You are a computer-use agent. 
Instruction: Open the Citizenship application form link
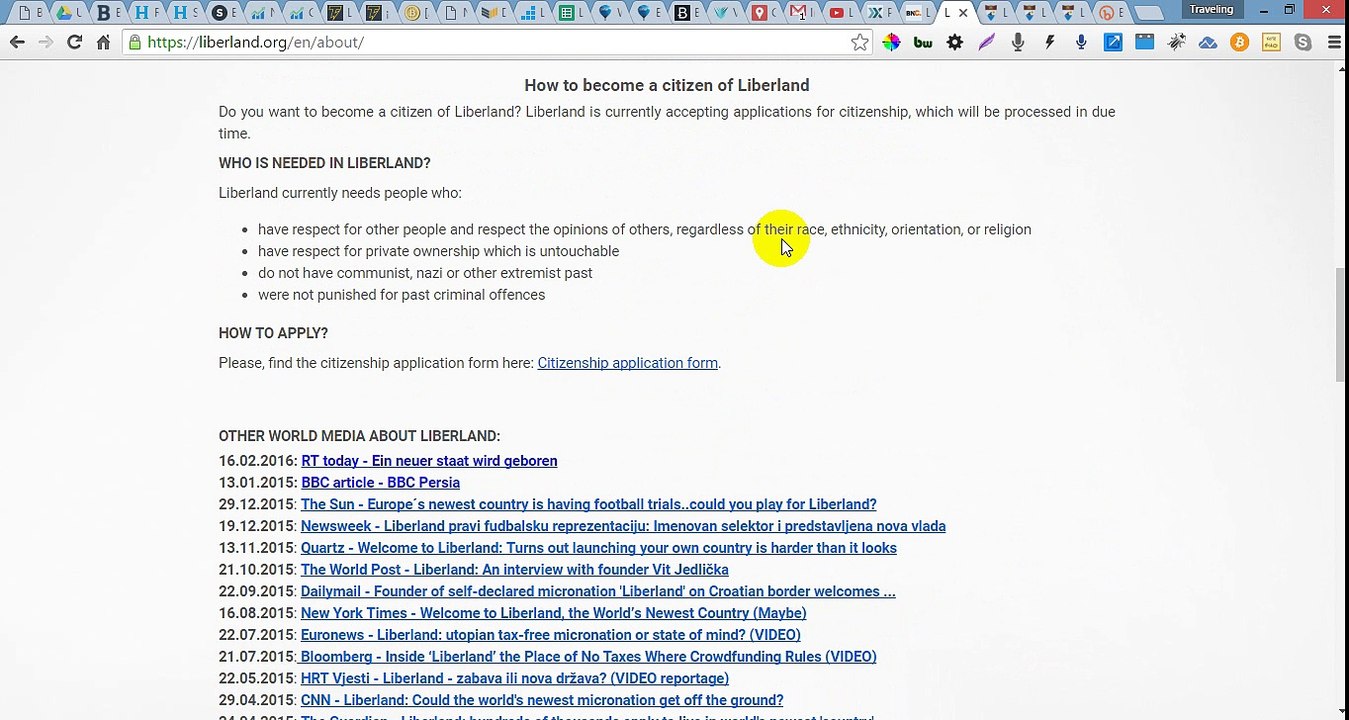627,363
